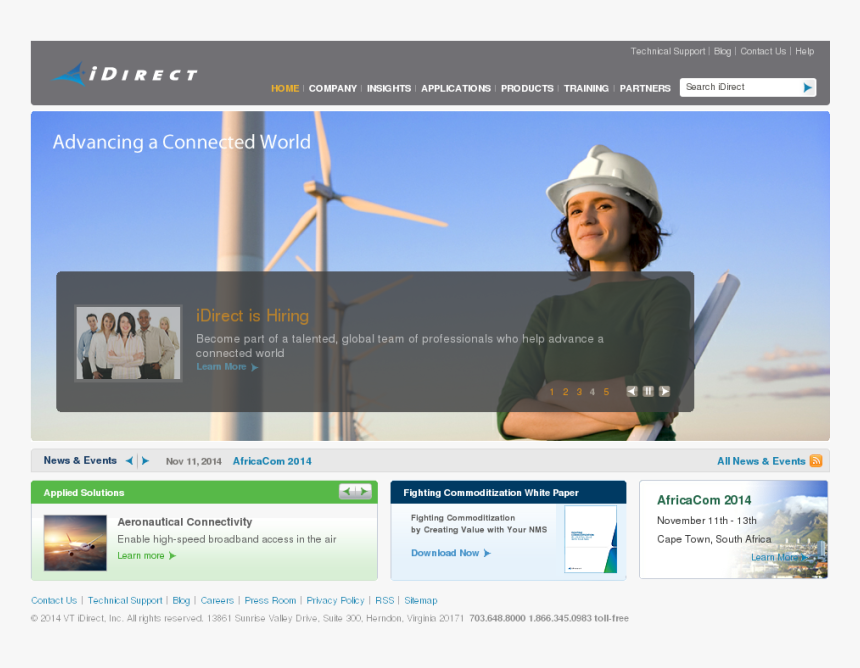Click Learn More in AfricaCom 2014 card
Viewport: 860px width, 668px height.
click(x=778, y=557)
